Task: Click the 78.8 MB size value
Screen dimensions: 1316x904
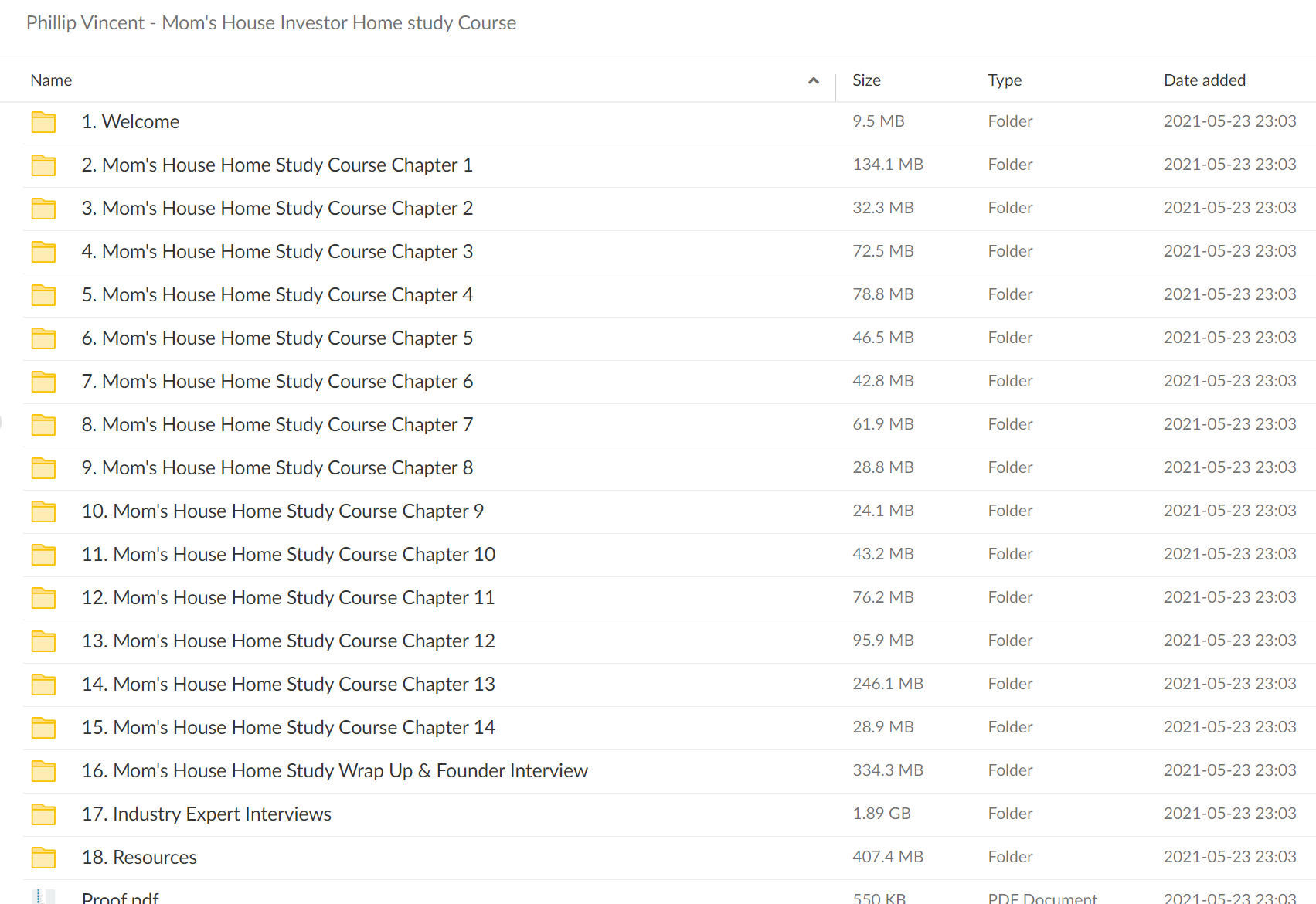Action: (x=883, y=294)
